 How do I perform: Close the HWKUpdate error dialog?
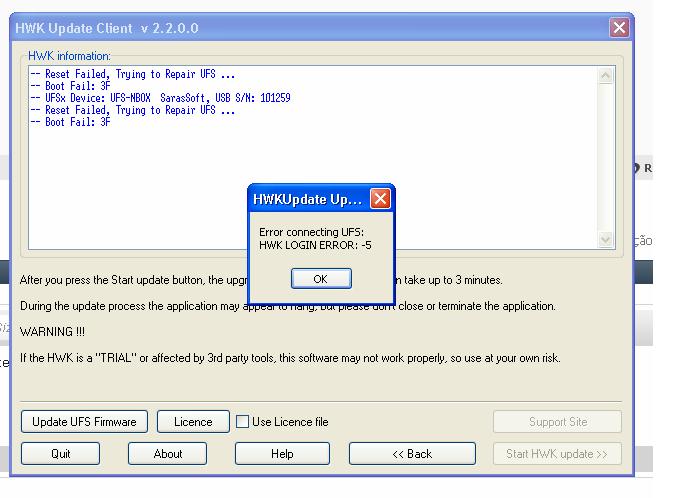(380, 199)
